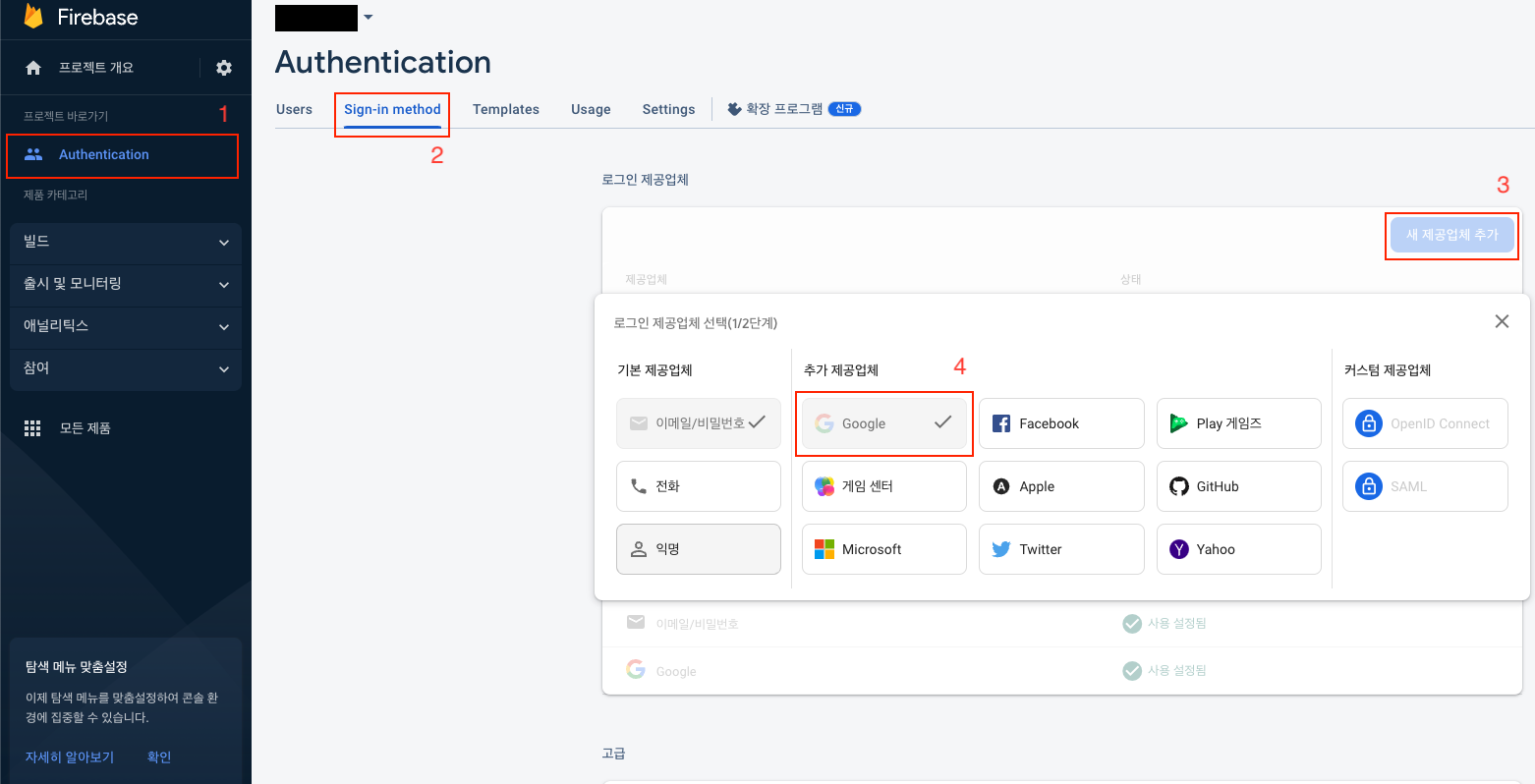Choose the Apple provider label
This screenshot has height=784, width=1535.
pos(1037,486)
